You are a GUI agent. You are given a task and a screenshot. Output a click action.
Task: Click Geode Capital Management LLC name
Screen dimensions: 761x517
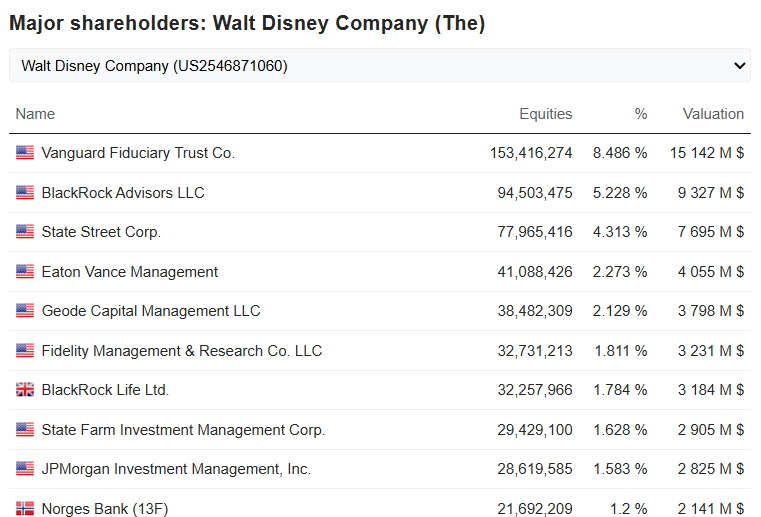point(151,311)
